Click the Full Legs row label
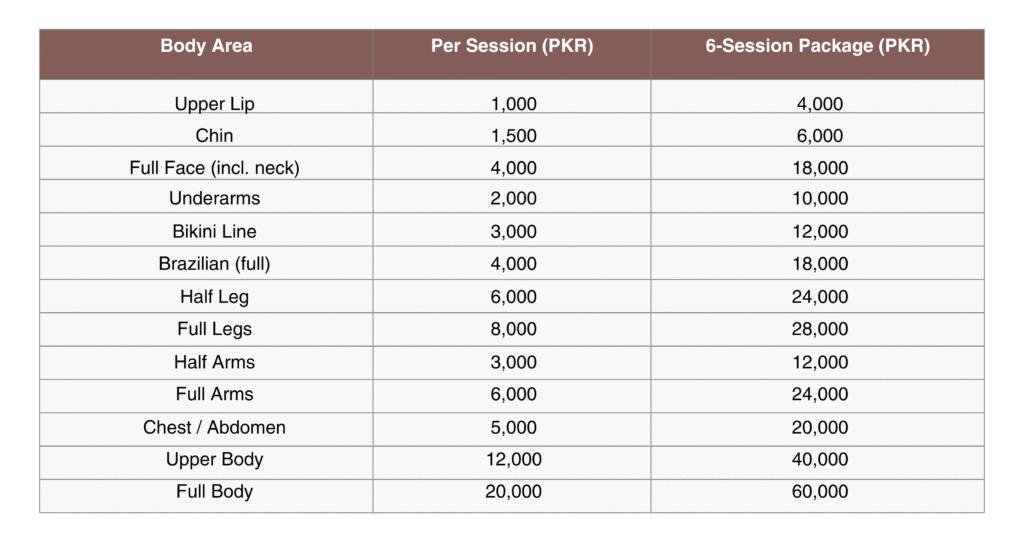1024x543 pixels. click(214, 329)
